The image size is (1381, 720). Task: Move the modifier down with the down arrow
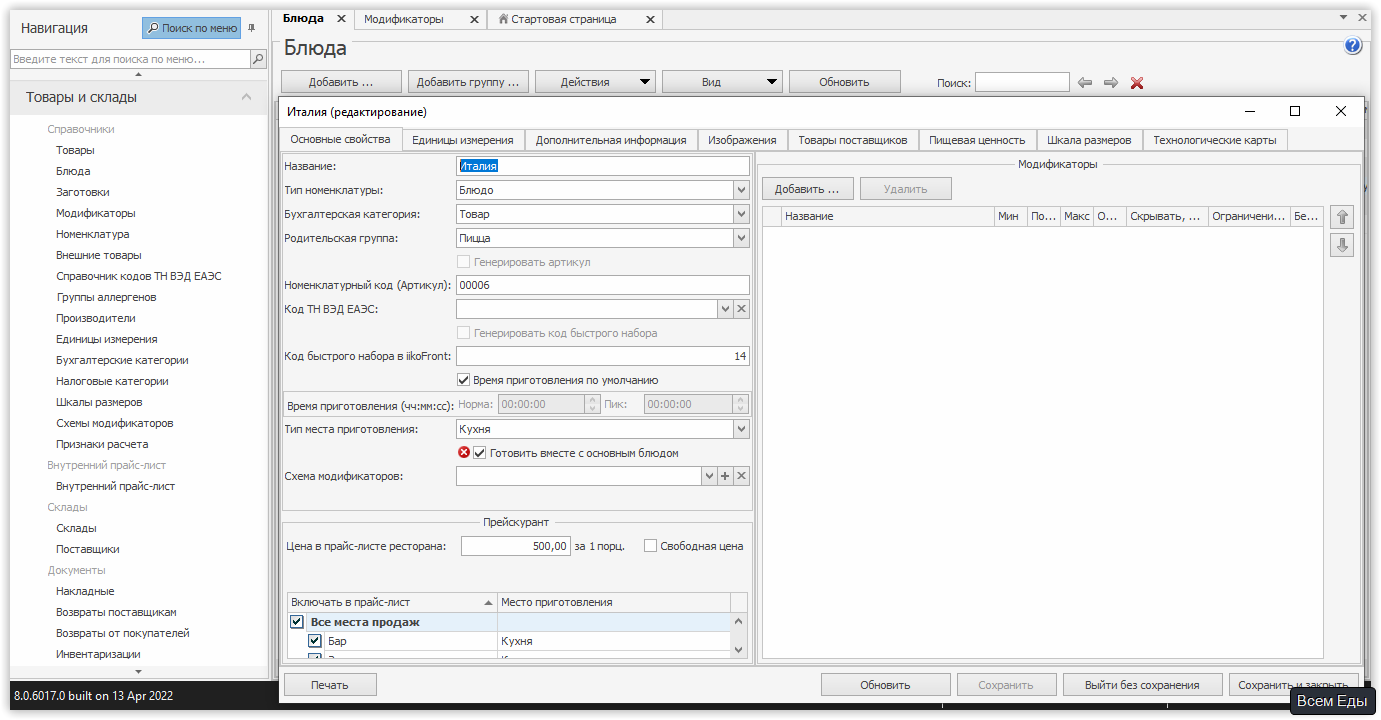click(x=1342, y=245)
